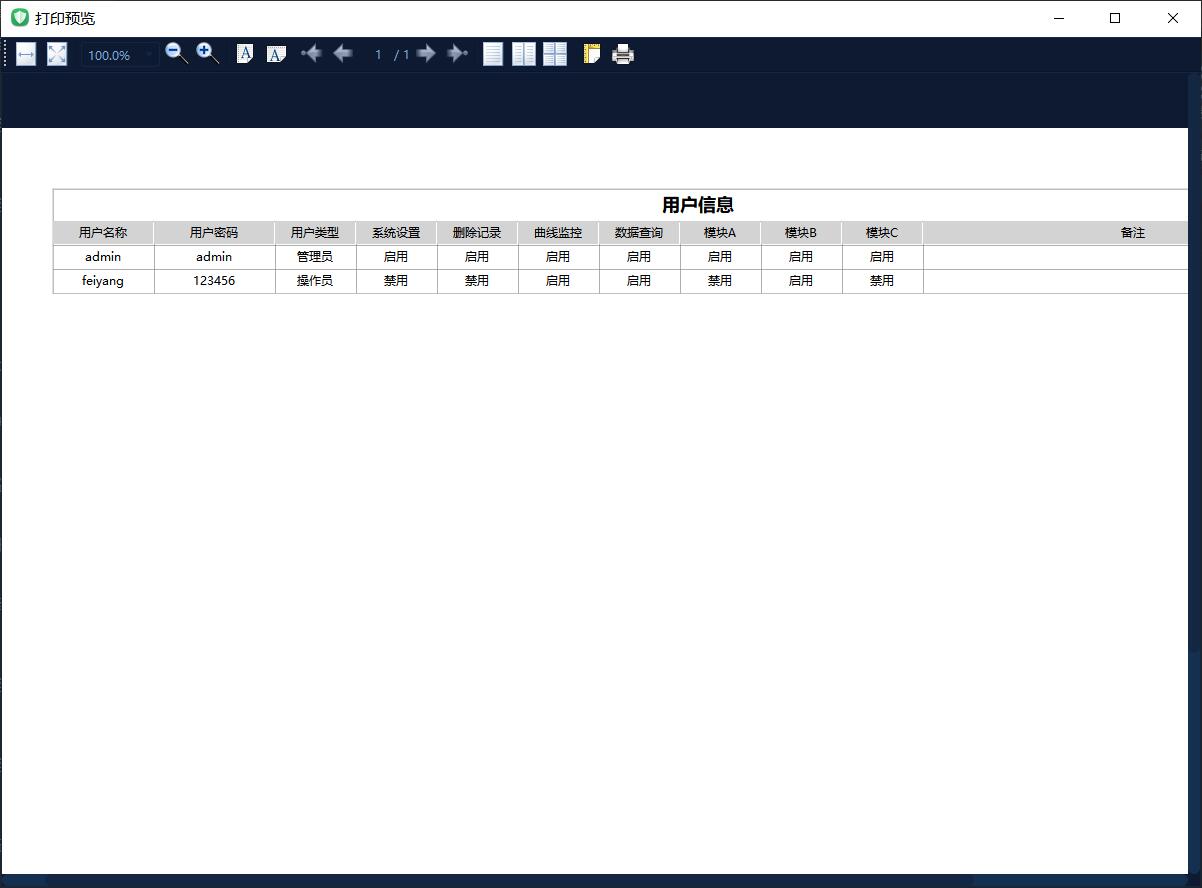Click the fit-to-width icon
Image resolution: width=1202 pixels, height=888 pixels.
[x=26, y=55]
